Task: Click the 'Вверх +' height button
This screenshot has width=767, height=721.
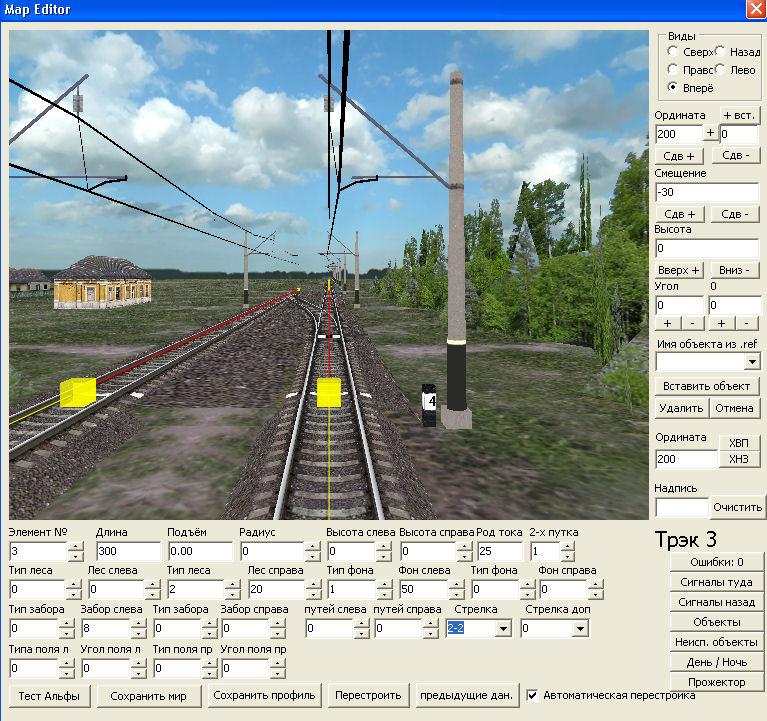Action: click(680, 270)
